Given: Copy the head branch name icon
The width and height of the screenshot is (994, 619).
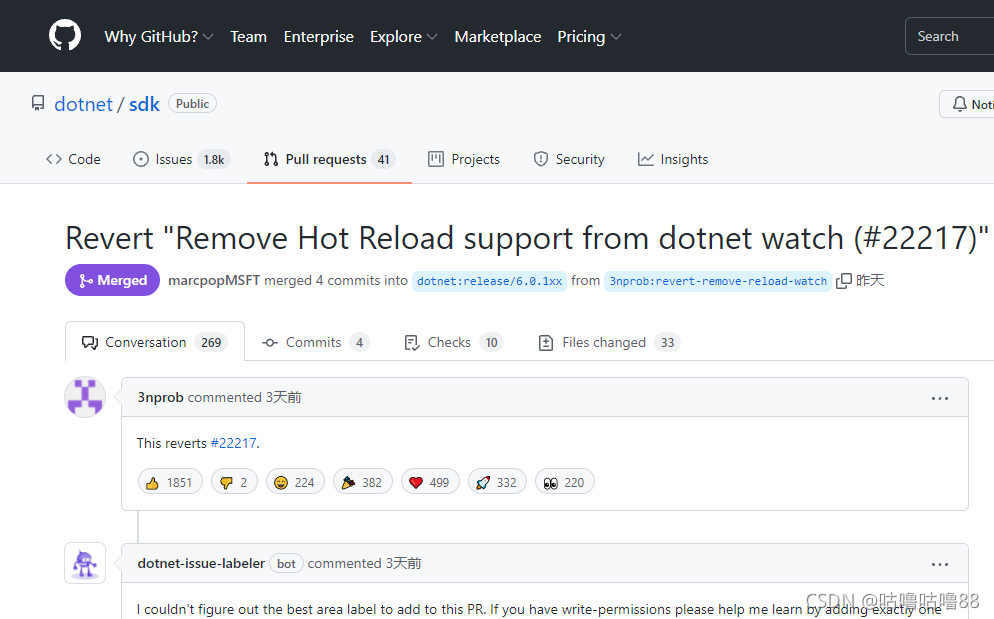Looking at the screenshot, I should coord(844,280).
